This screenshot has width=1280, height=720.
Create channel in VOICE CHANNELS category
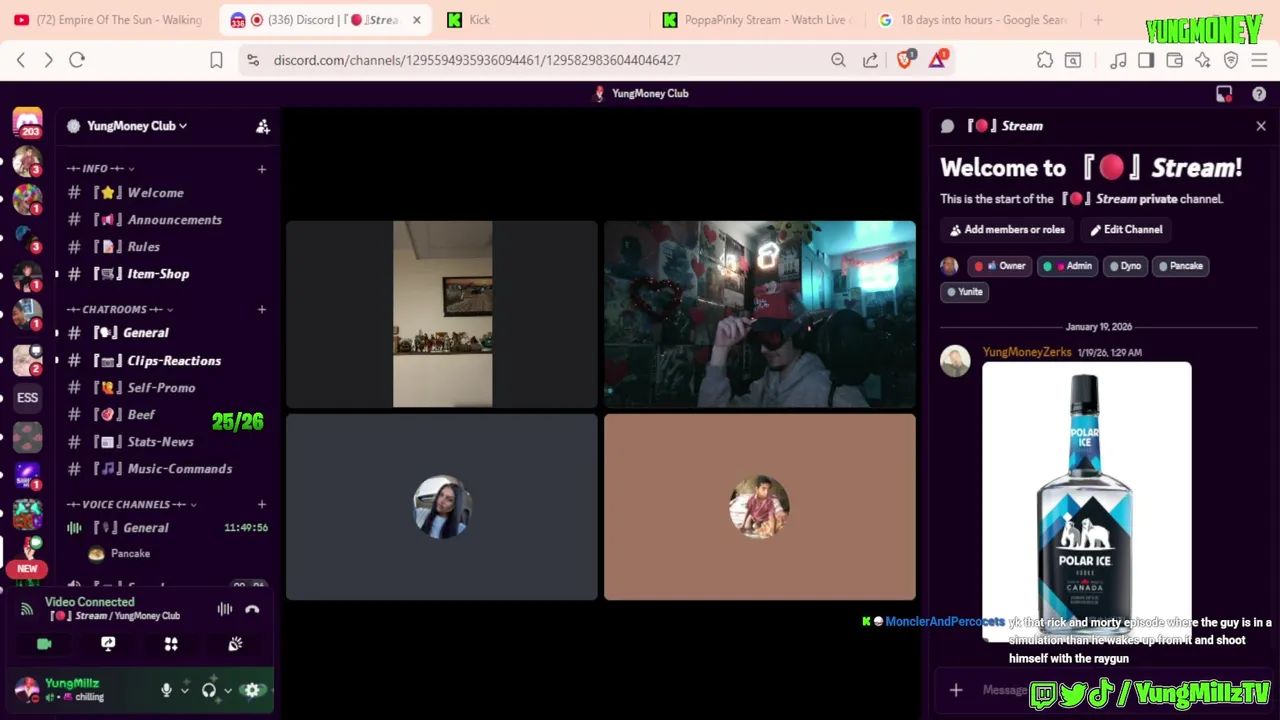click(x=262, y=504)
